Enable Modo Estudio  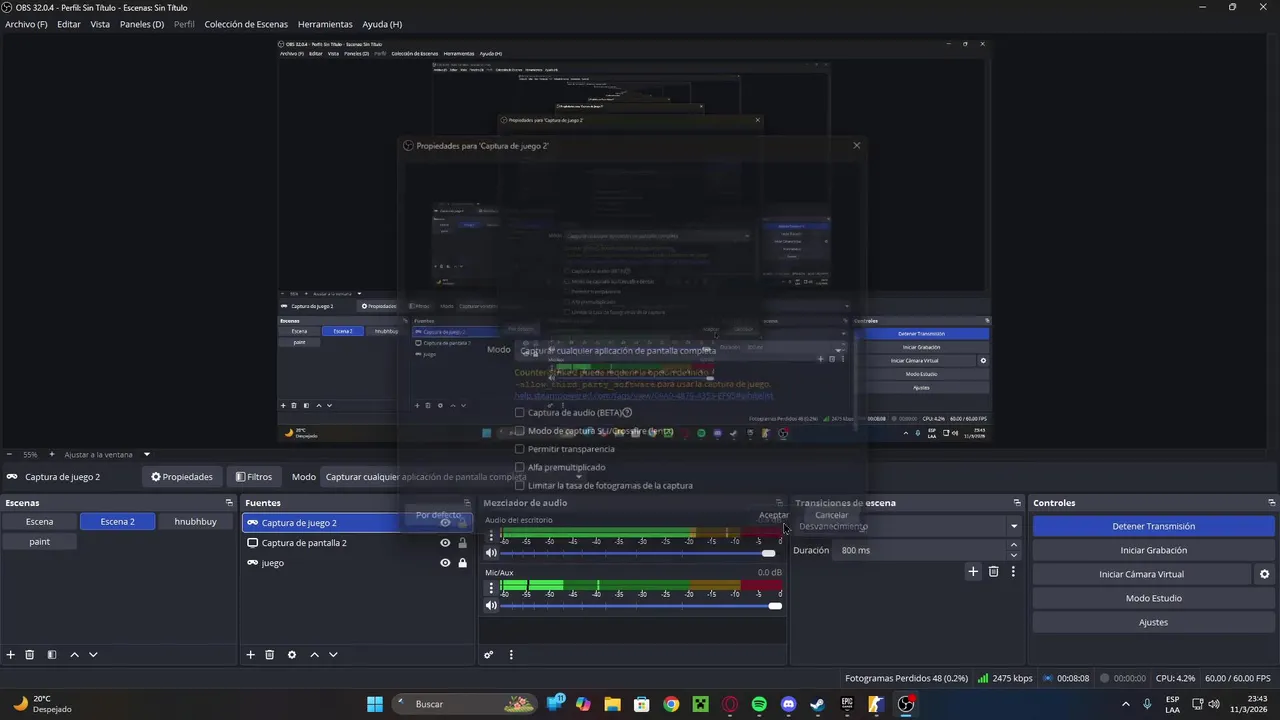1153,598
